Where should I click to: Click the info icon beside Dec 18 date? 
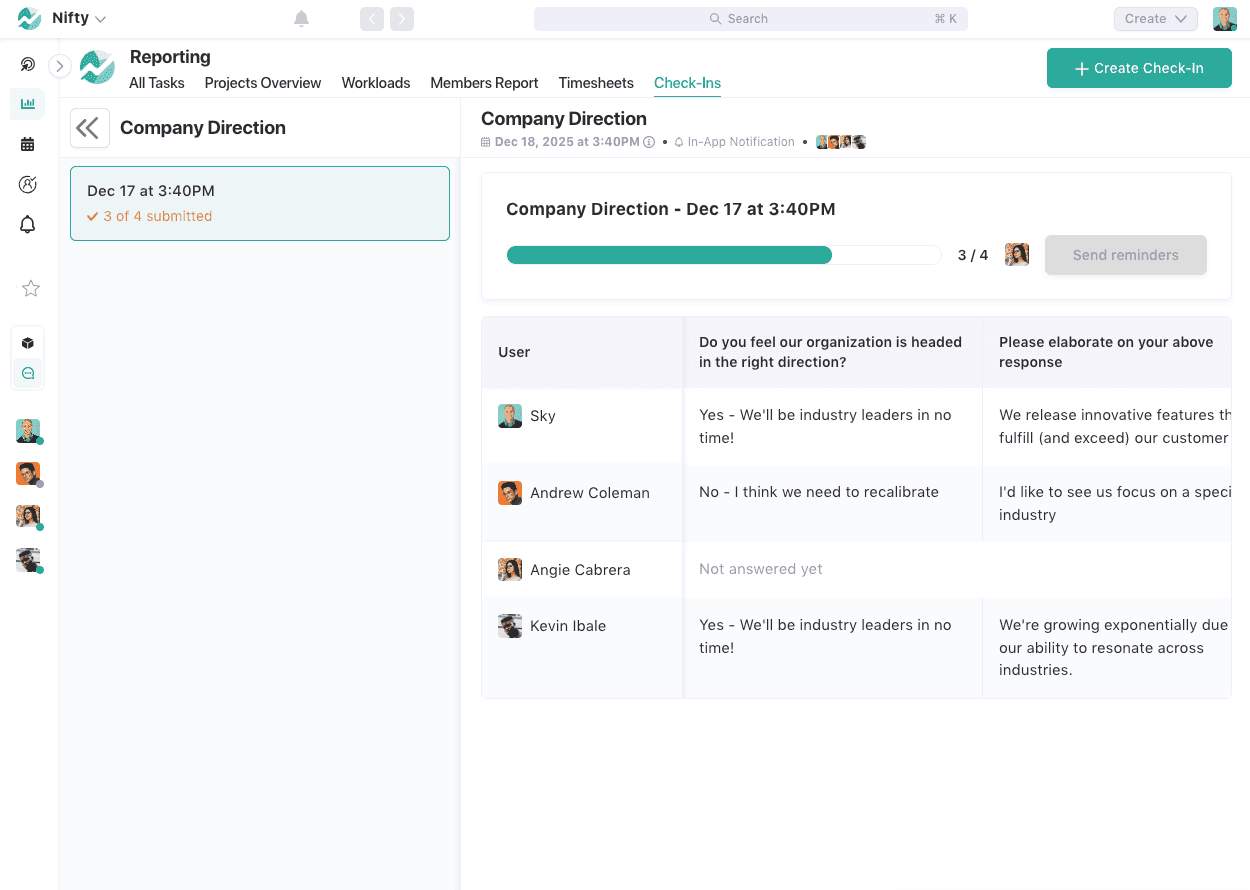[x=650, y=142]
